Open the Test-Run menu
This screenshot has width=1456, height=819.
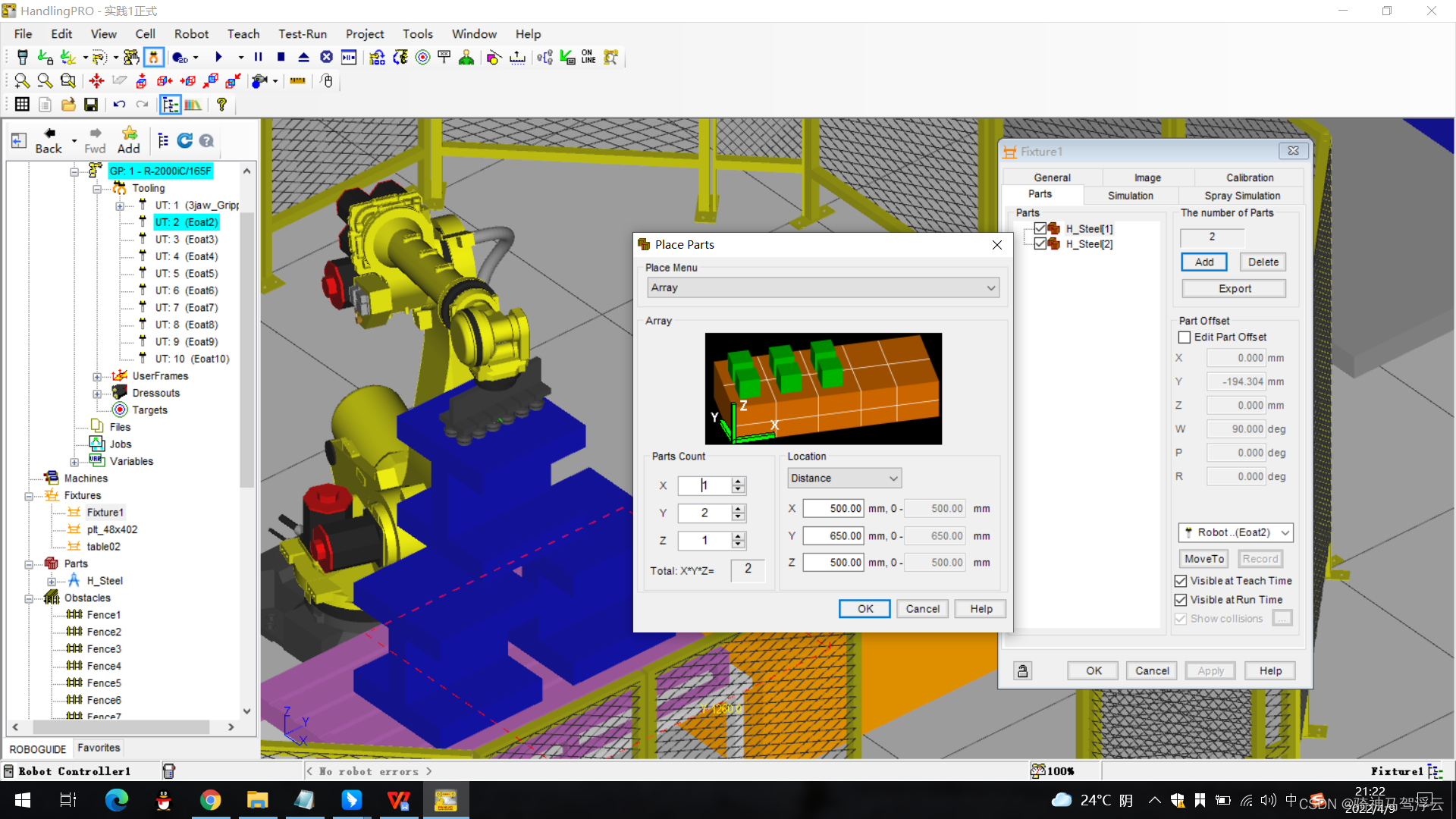[x=302, y=34]
